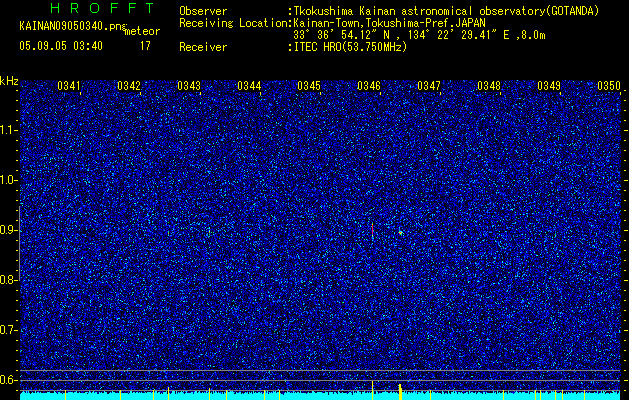Select the filename KAINAN09050340.png
The height and width of the screenshot is (400, 629).
(x=73, y=26)
